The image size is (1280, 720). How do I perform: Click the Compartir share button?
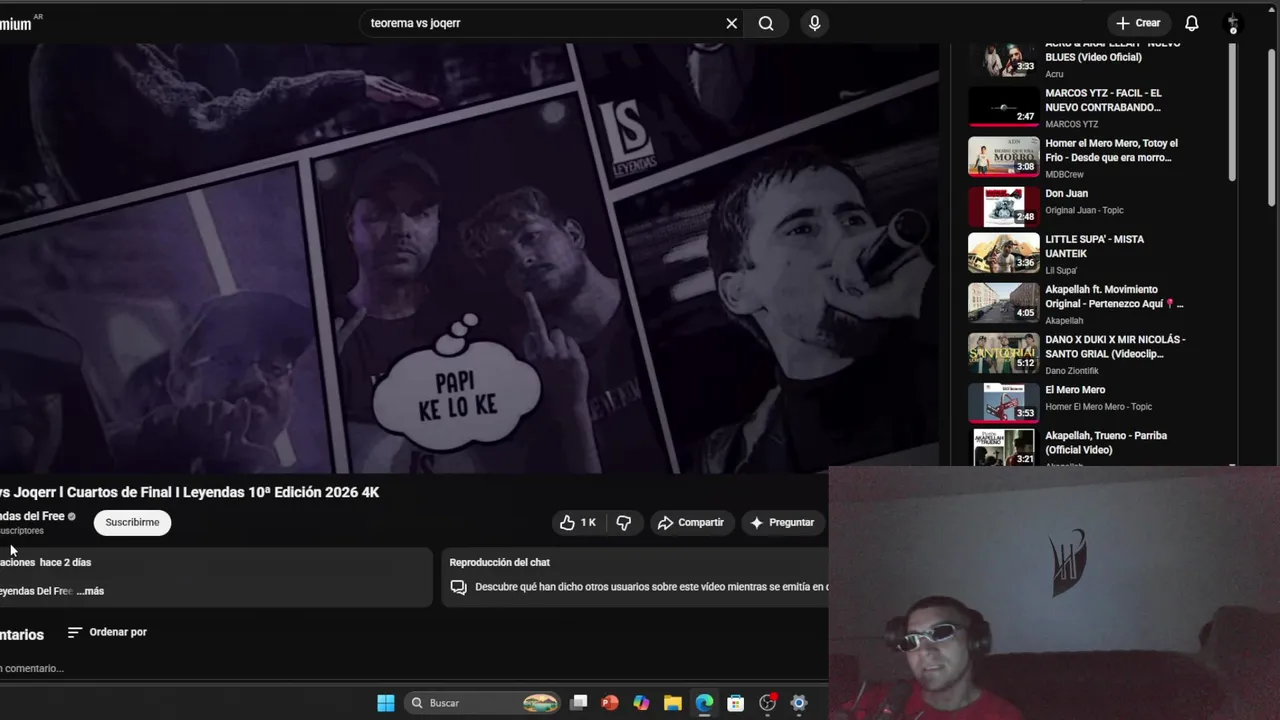[x=691, y=522]
